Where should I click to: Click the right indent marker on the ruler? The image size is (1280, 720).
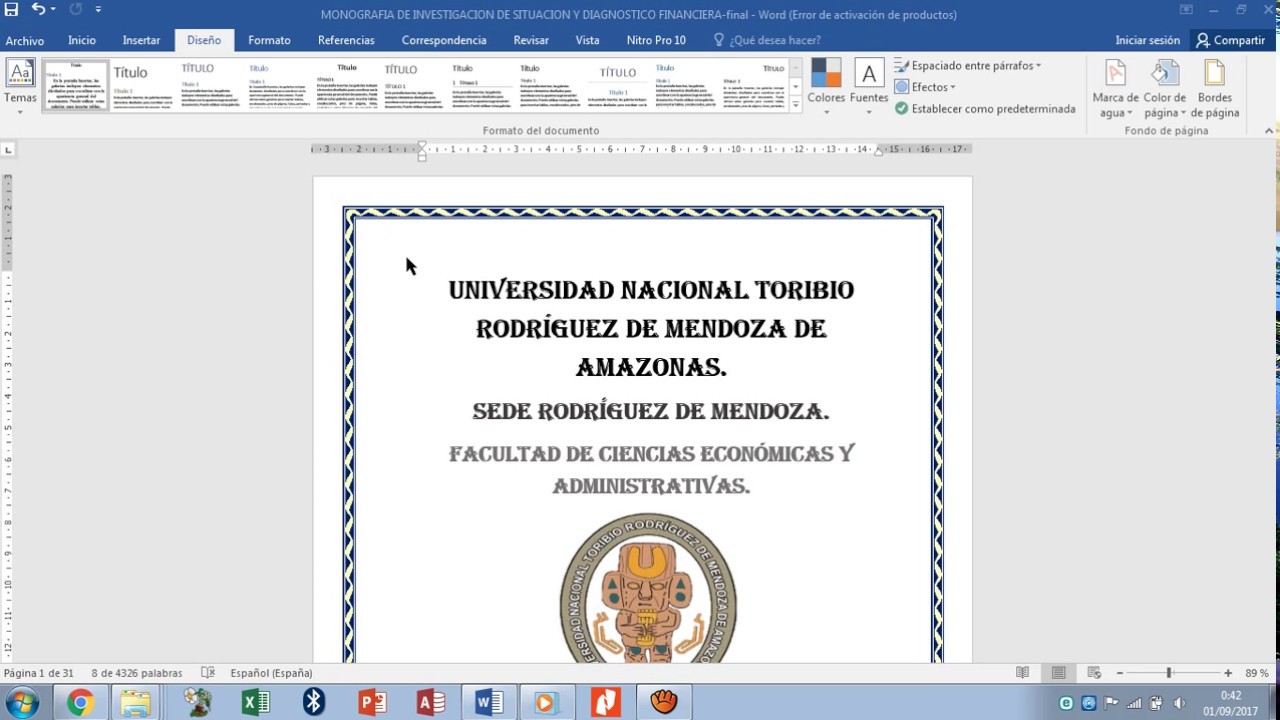click(x=879, y=151)
